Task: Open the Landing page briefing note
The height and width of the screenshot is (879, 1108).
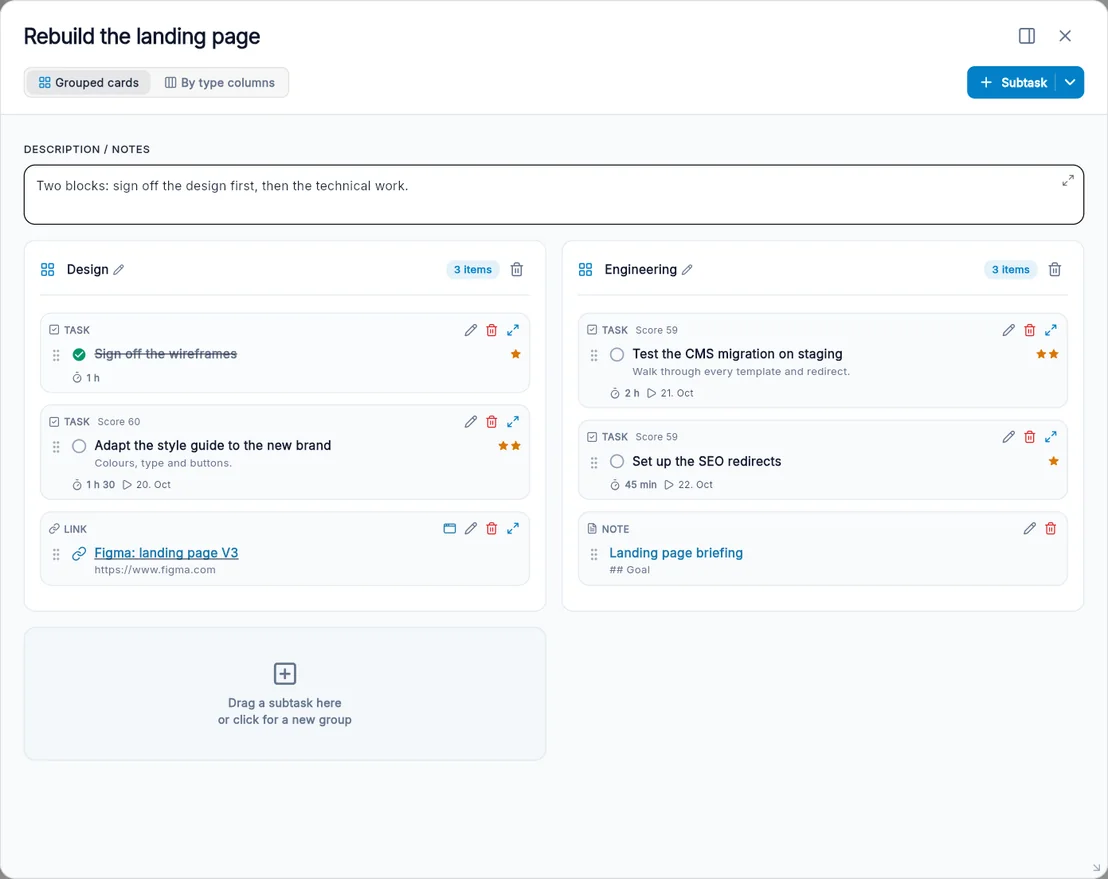Action: tap(676, 553)
